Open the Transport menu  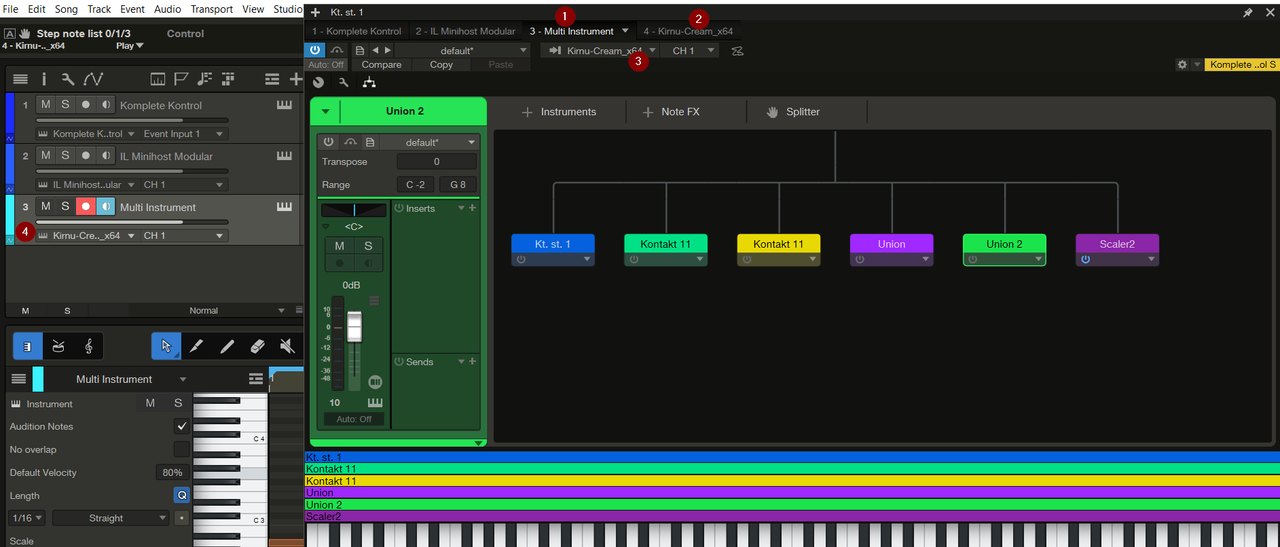coord(211,9)
